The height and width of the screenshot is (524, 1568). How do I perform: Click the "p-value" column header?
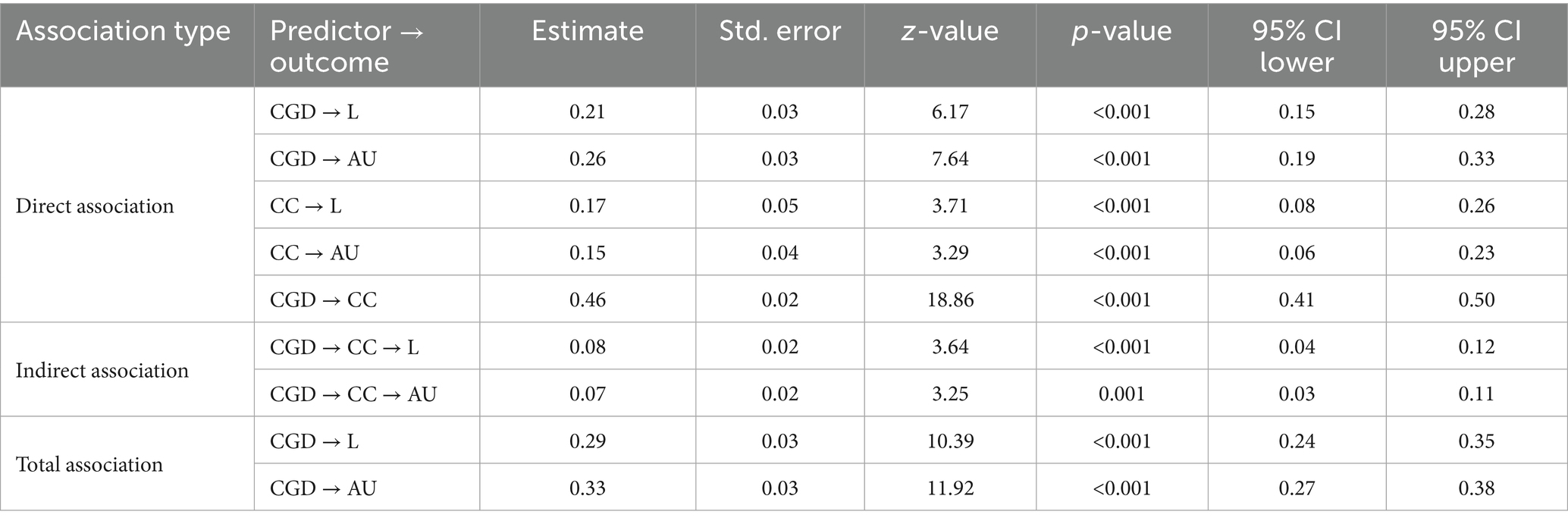tap(1121, 31)
